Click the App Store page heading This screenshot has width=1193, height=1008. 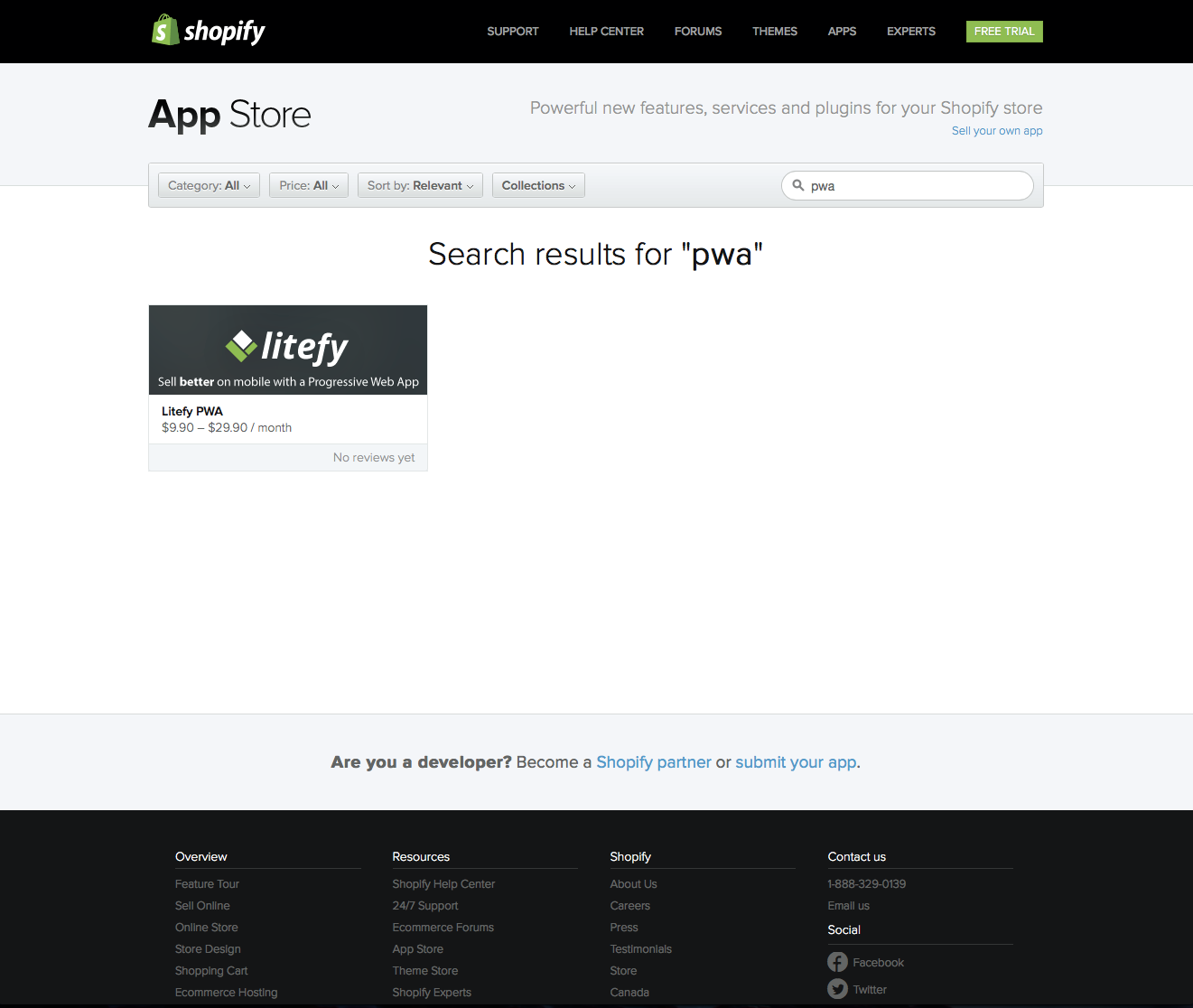point(229,115)
